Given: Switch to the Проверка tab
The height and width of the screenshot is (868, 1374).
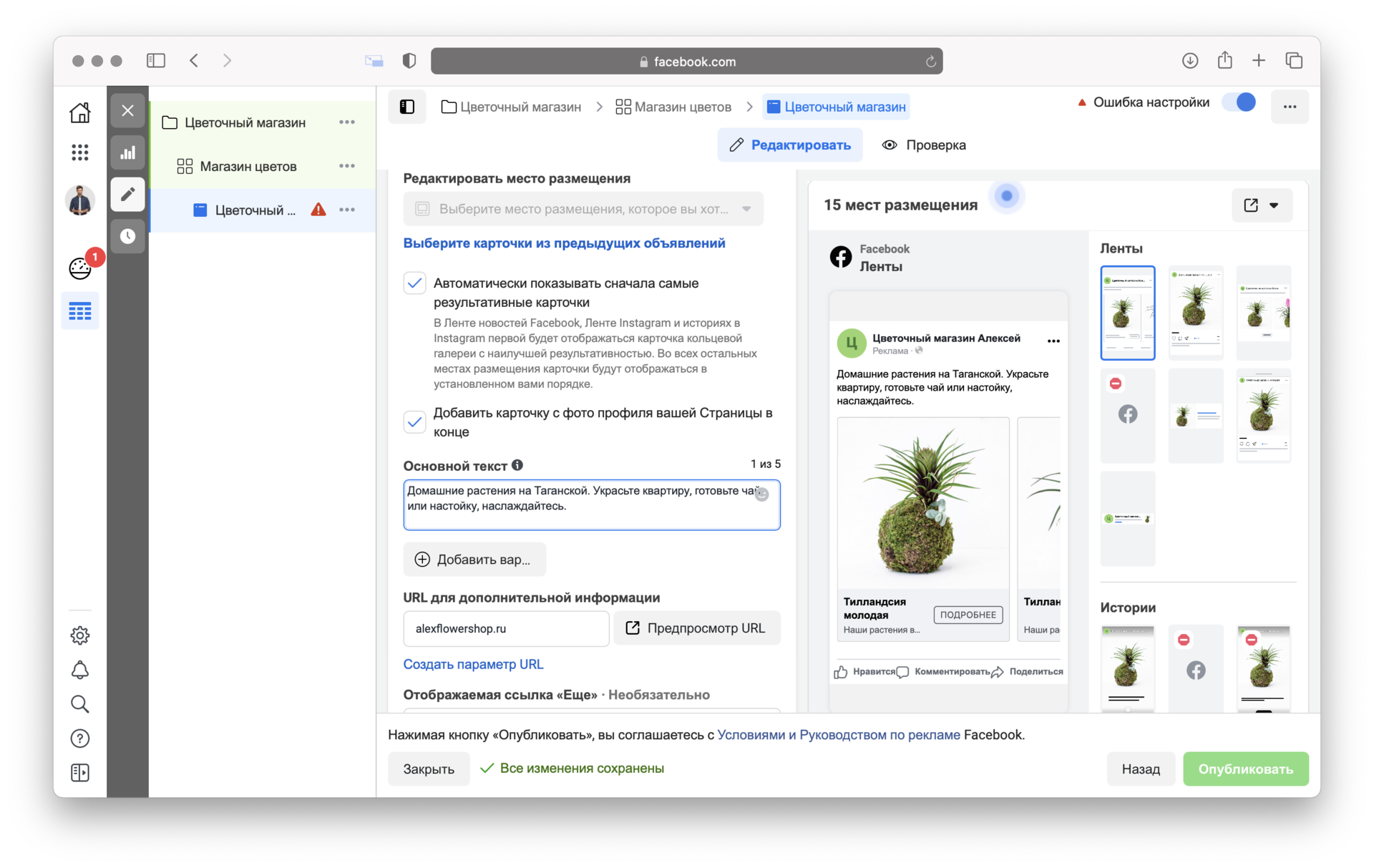Looking at the screenshot, I should point(923,145).
